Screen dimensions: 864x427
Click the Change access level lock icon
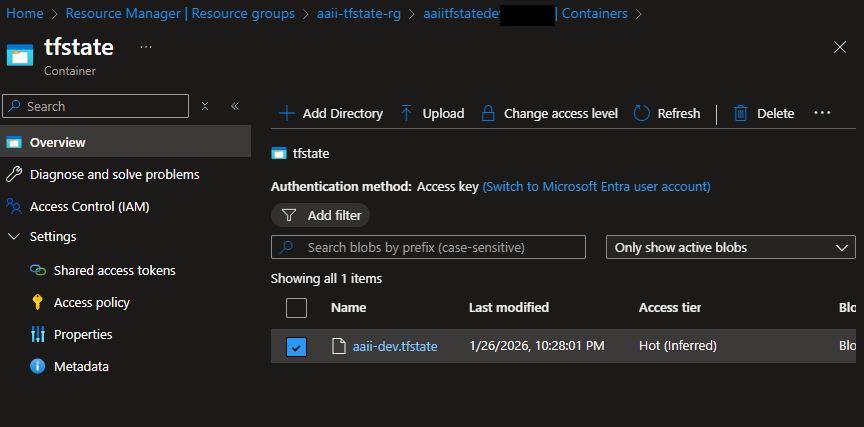488,114
